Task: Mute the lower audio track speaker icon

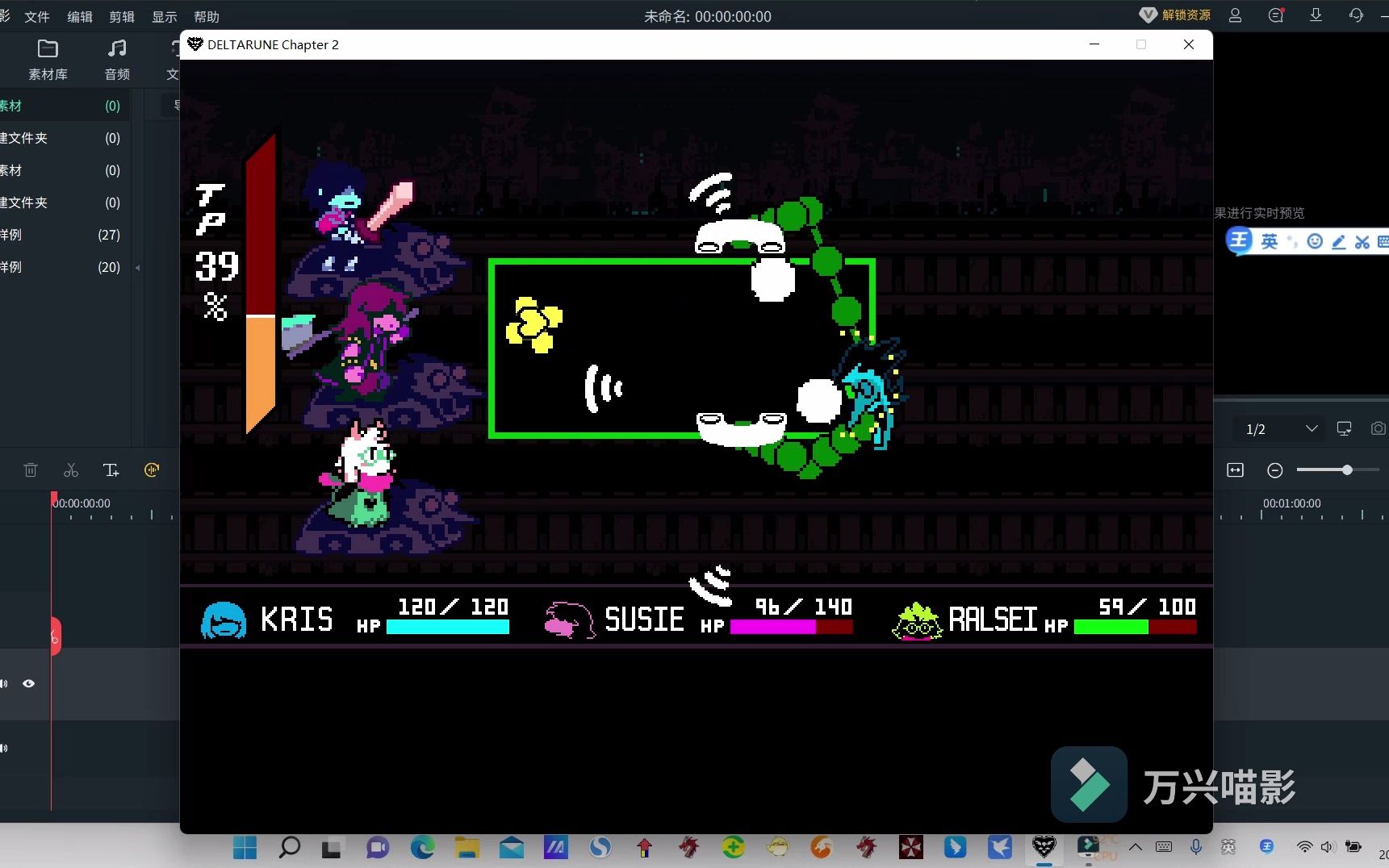Action: 4,748
